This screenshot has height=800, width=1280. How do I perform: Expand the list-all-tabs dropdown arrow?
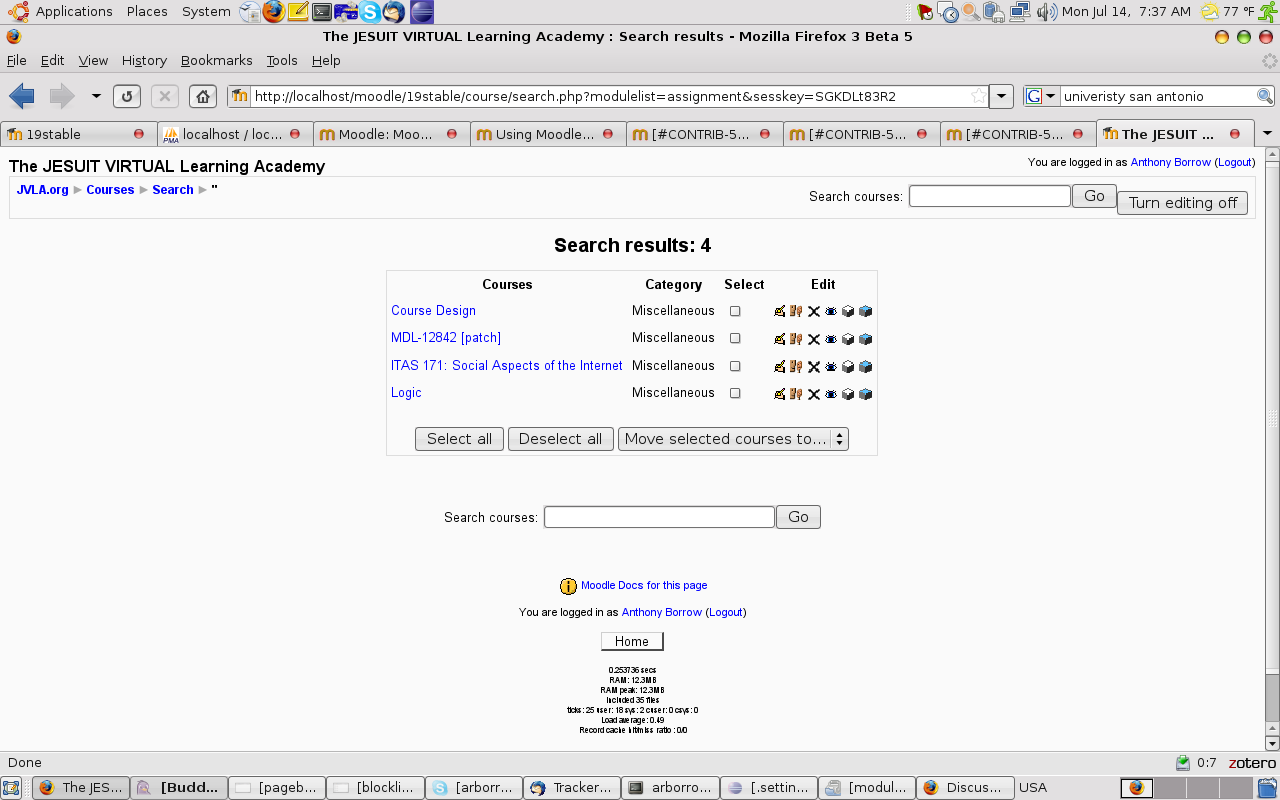click(1268, 134)
